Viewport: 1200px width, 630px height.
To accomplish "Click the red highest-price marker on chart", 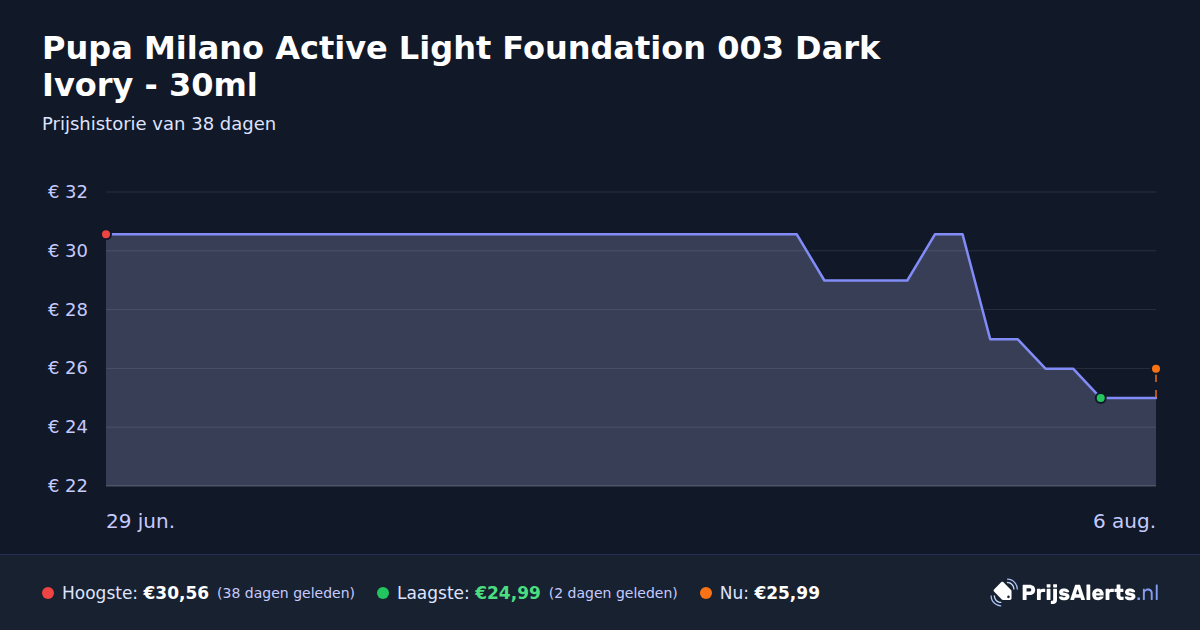I will click(x=106, y=234).
